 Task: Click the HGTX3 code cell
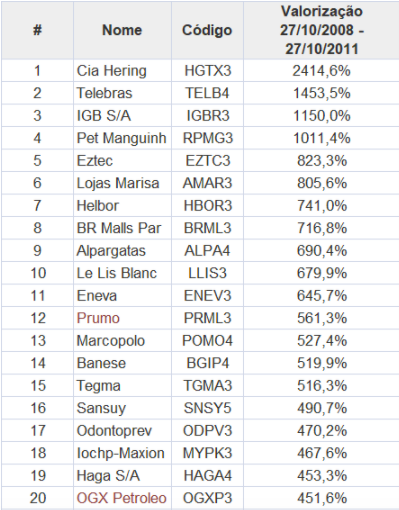pyautogui.click(x=208, y=71)
